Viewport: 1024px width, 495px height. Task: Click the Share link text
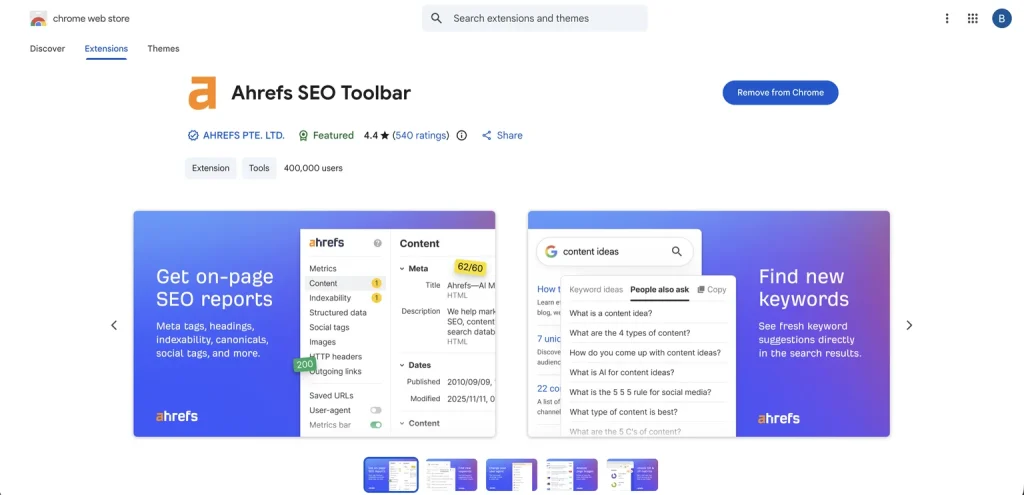[509, 135]
